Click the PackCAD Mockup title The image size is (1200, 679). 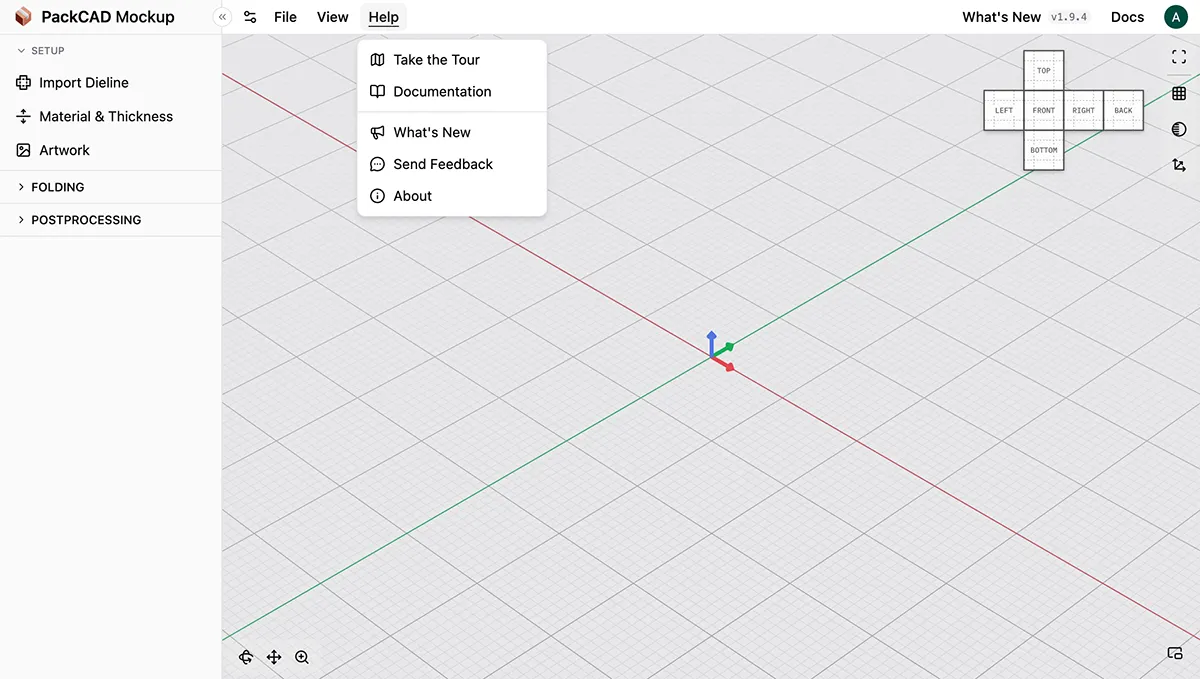[108, 17]
